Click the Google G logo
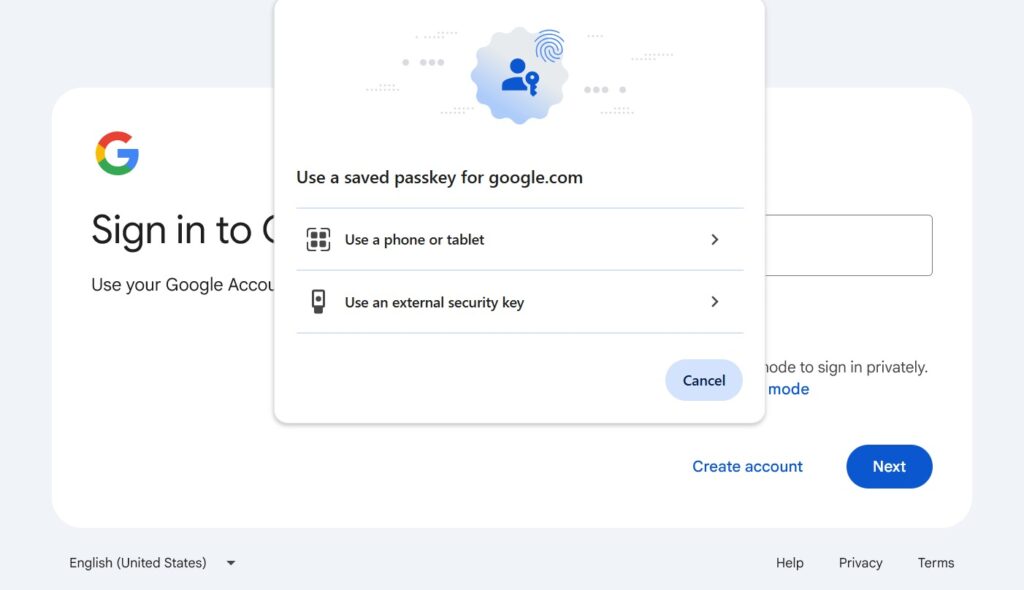The image size is (1024, 590). 117,154
